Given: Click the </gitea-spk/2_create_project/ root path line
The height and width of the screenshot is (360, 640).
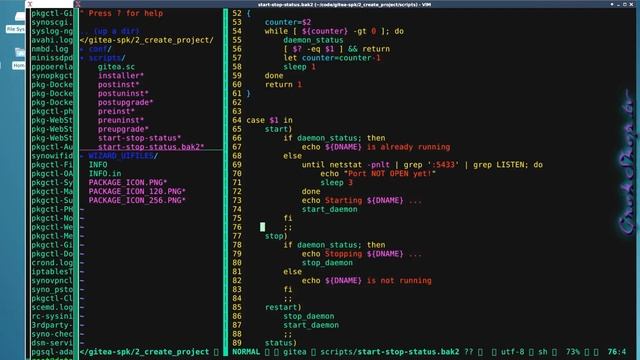Looking at the screenshot, I should [x=147, y=40].
